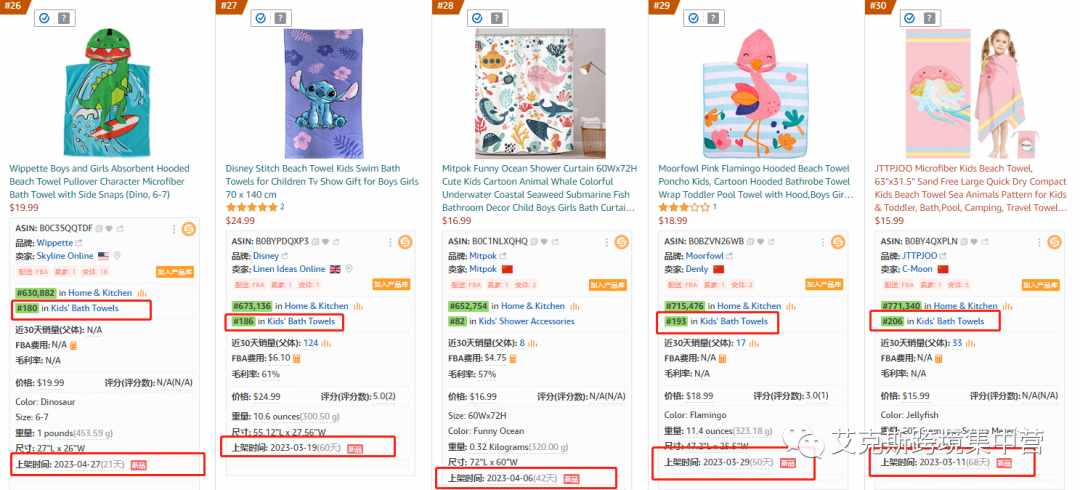
Task: Open three-dot menu on JTTPJOO product panel
Action: click(x=1039, y=243)
